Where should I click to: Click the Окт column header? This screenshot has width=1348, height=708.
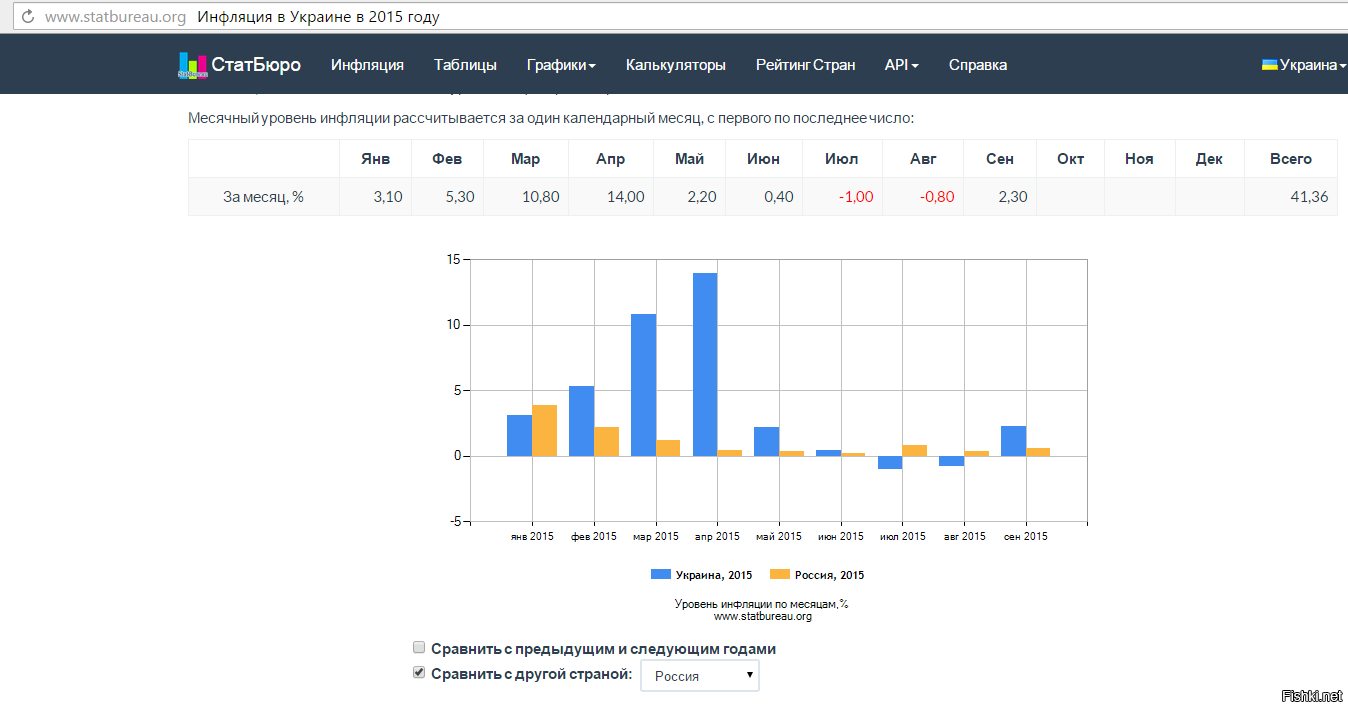pyautogui.click(x=1070, y=159)
